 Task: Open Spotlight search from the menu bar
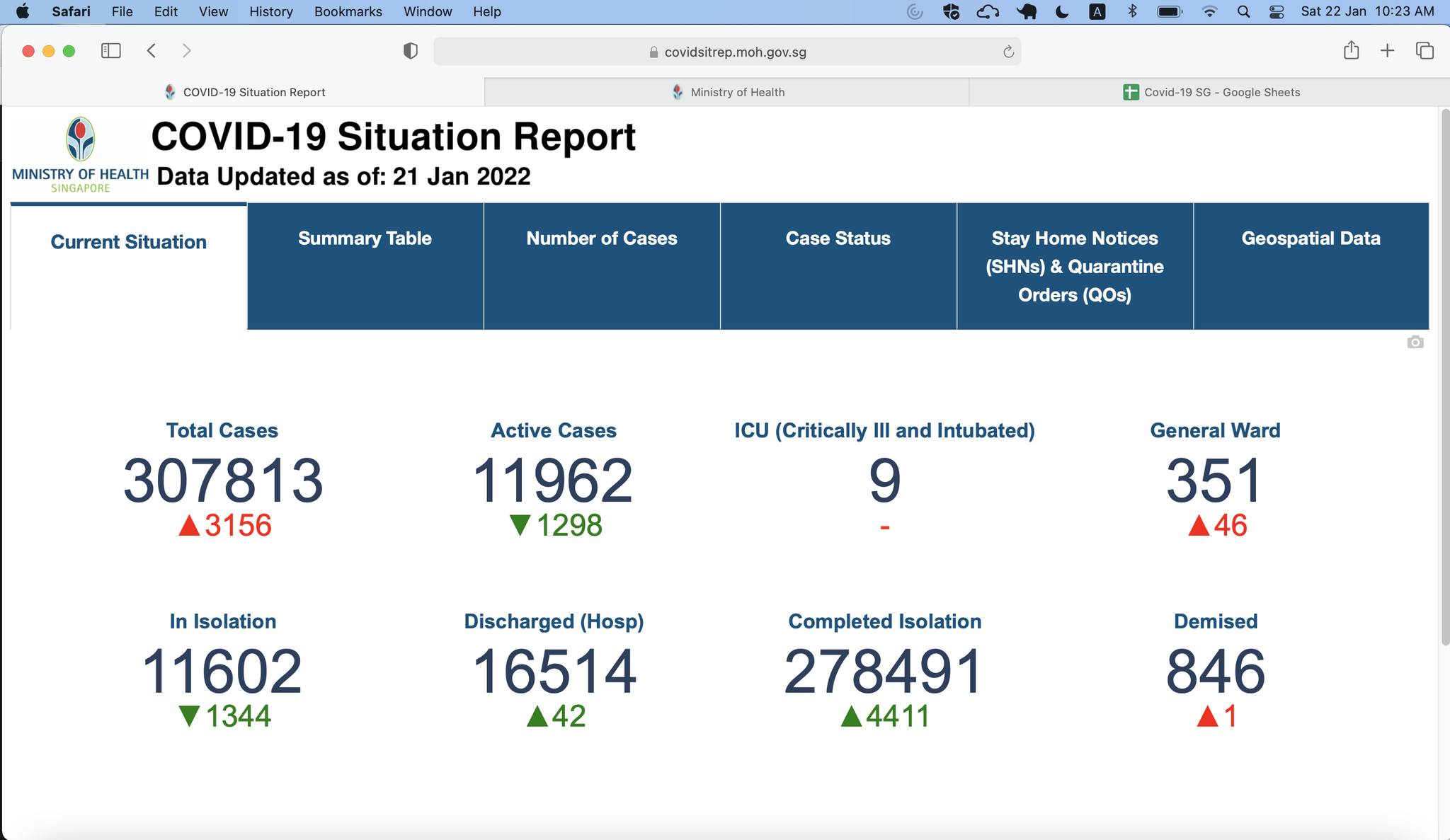coord(1243,11)
